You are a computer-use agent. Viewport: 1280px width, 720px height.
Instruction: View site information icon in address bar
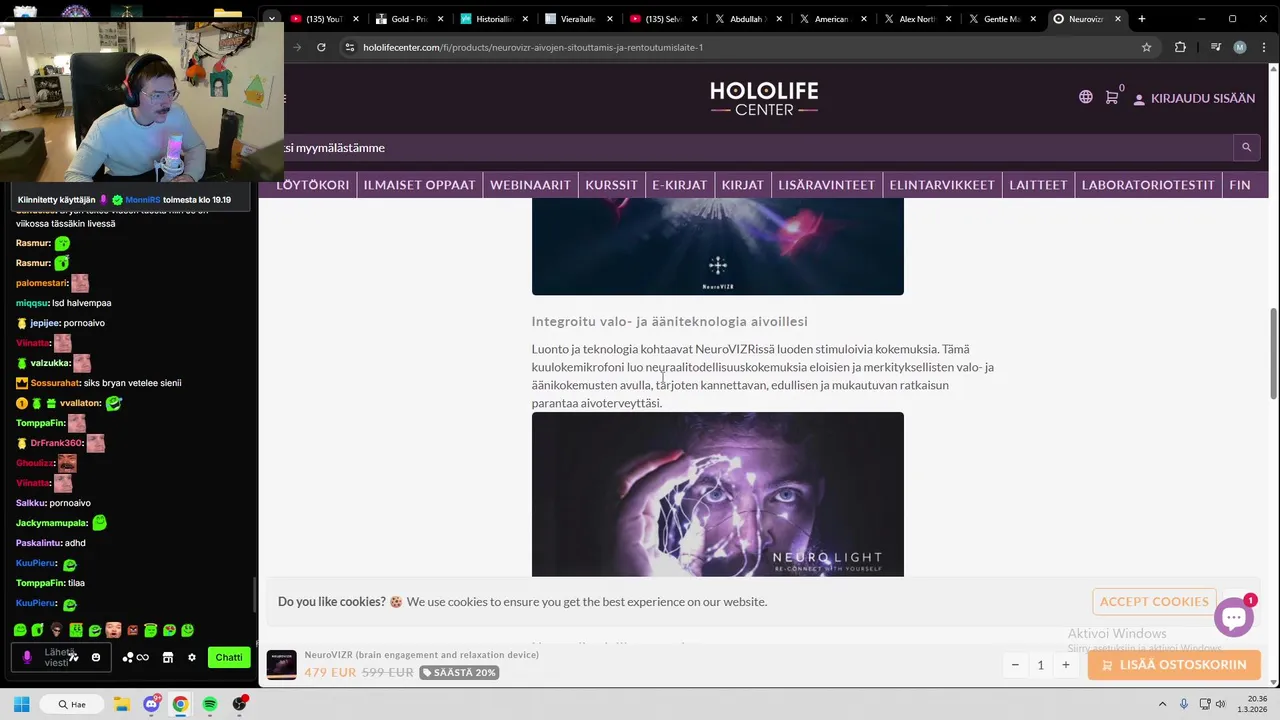coord(349,47)
